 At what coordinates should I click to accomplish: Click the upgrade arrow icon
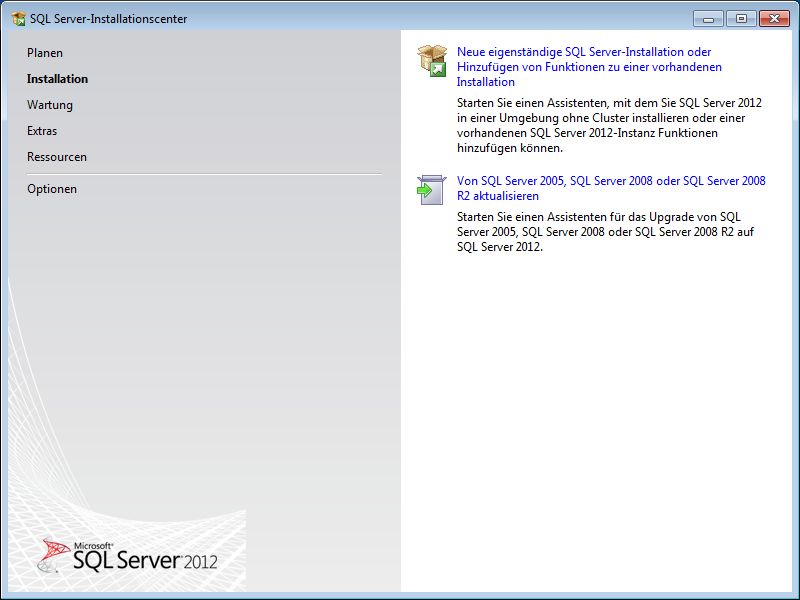pos(432,190)
